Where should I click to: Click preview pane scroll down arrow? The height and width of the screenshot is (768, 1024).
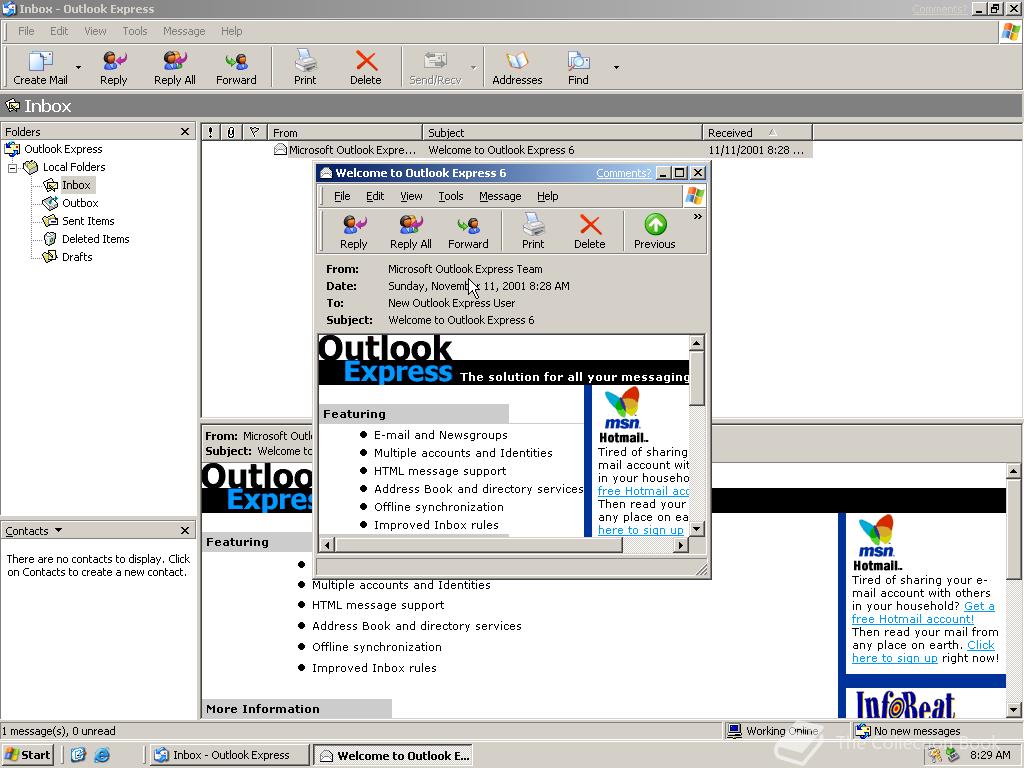click(1013, 710)
